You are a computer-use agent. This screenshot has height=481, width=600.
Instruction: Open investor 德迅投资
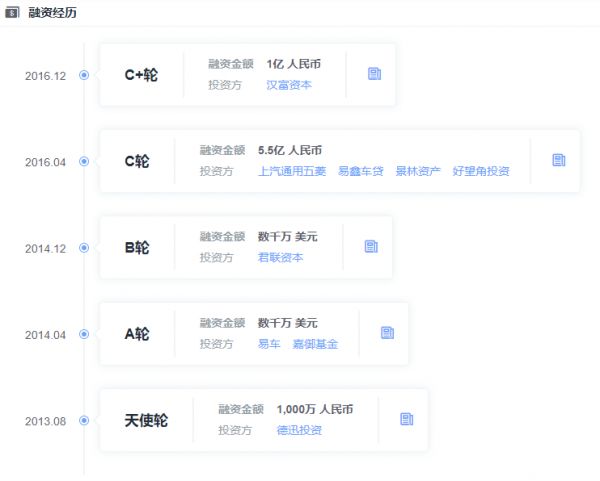[x=299, y=430]
